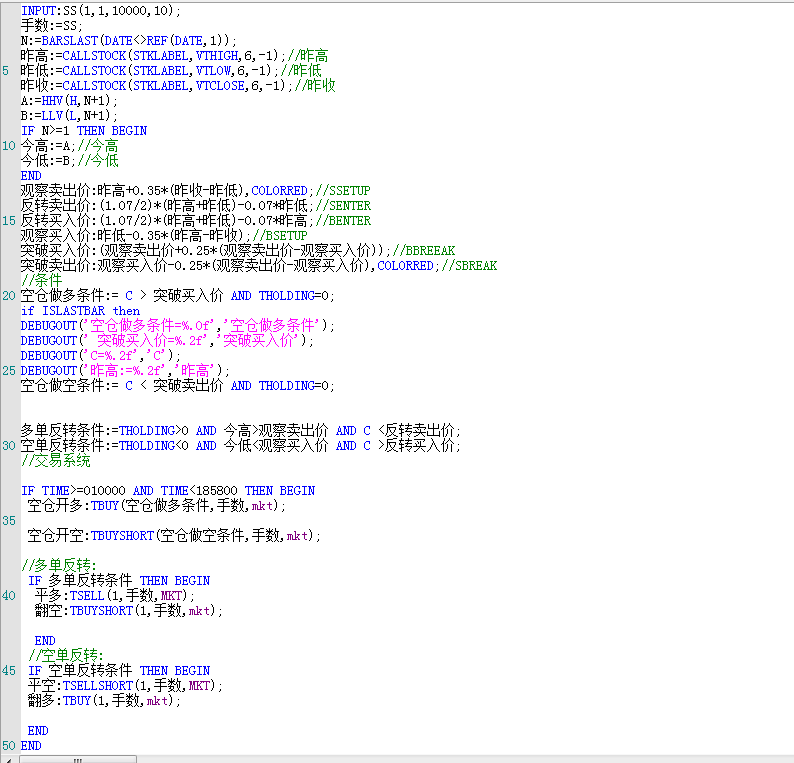The height and width of the screenshot is (763, 794).
Task: Click line number 5 in the gutter
Action: click(6, 70)
